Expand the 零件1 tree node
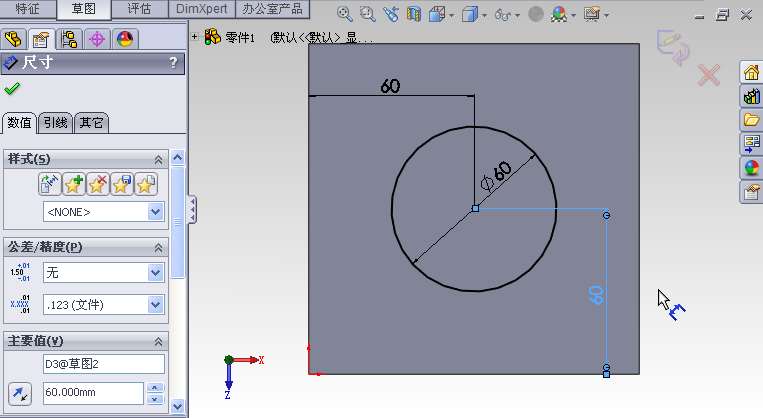 coord(196,37)
